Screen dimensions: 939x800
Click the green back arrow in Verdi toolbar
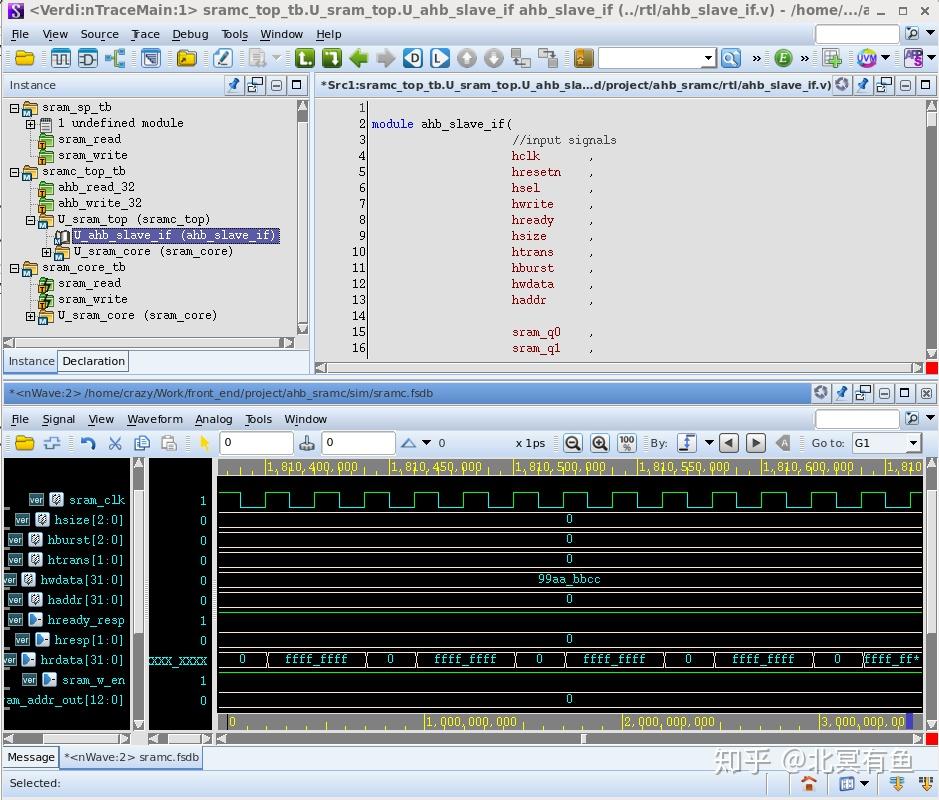359,58
